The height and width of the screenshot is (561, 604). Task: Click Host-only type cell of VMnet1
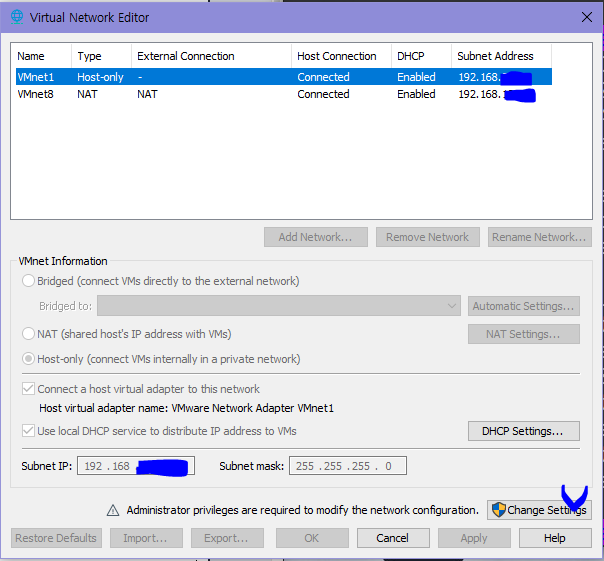point(100,77)
